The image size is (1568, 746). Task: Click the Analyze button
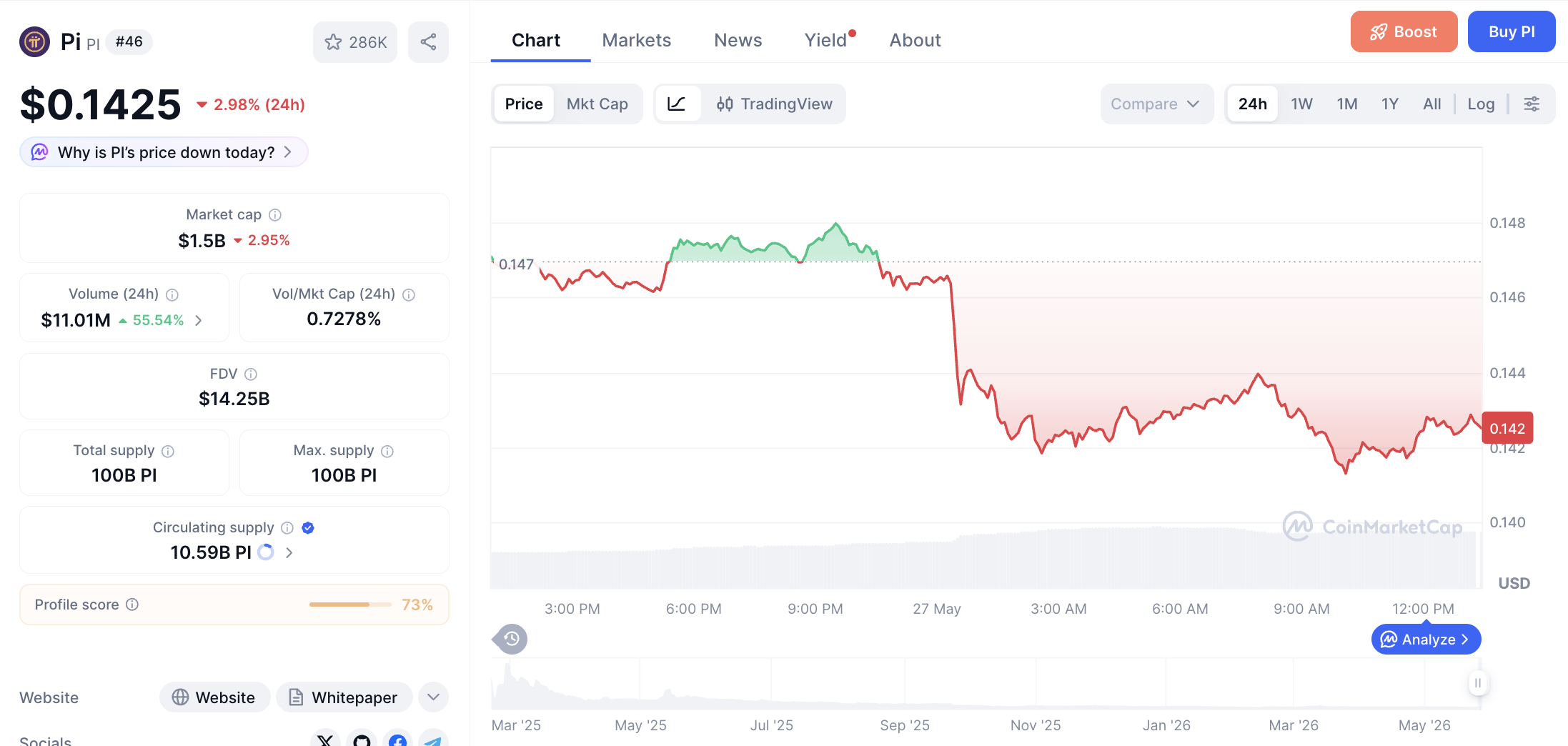tap(1426, 639)
